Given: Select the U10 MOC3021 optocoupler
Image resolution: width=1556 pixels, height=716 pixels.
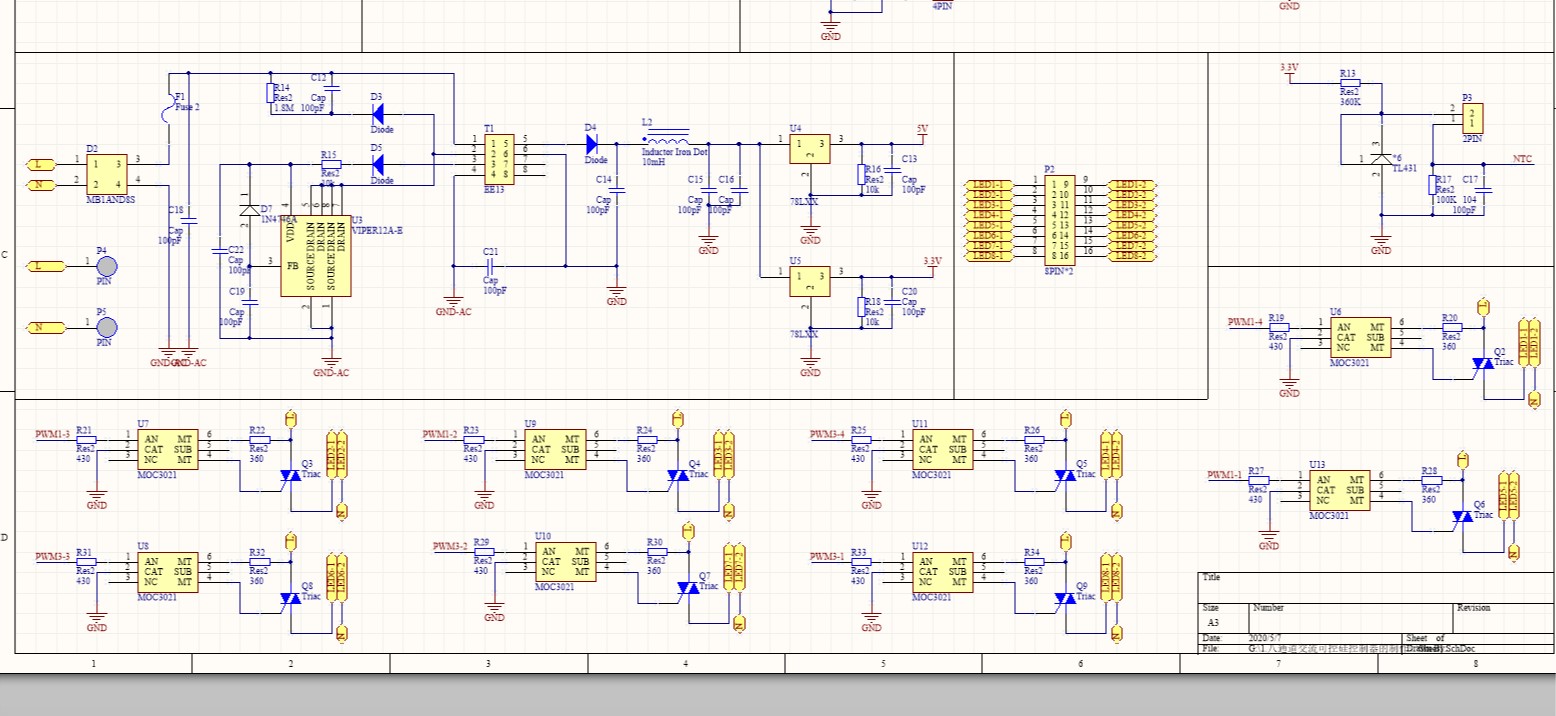Looking at the screenshot, I should (x=565, y=562).
